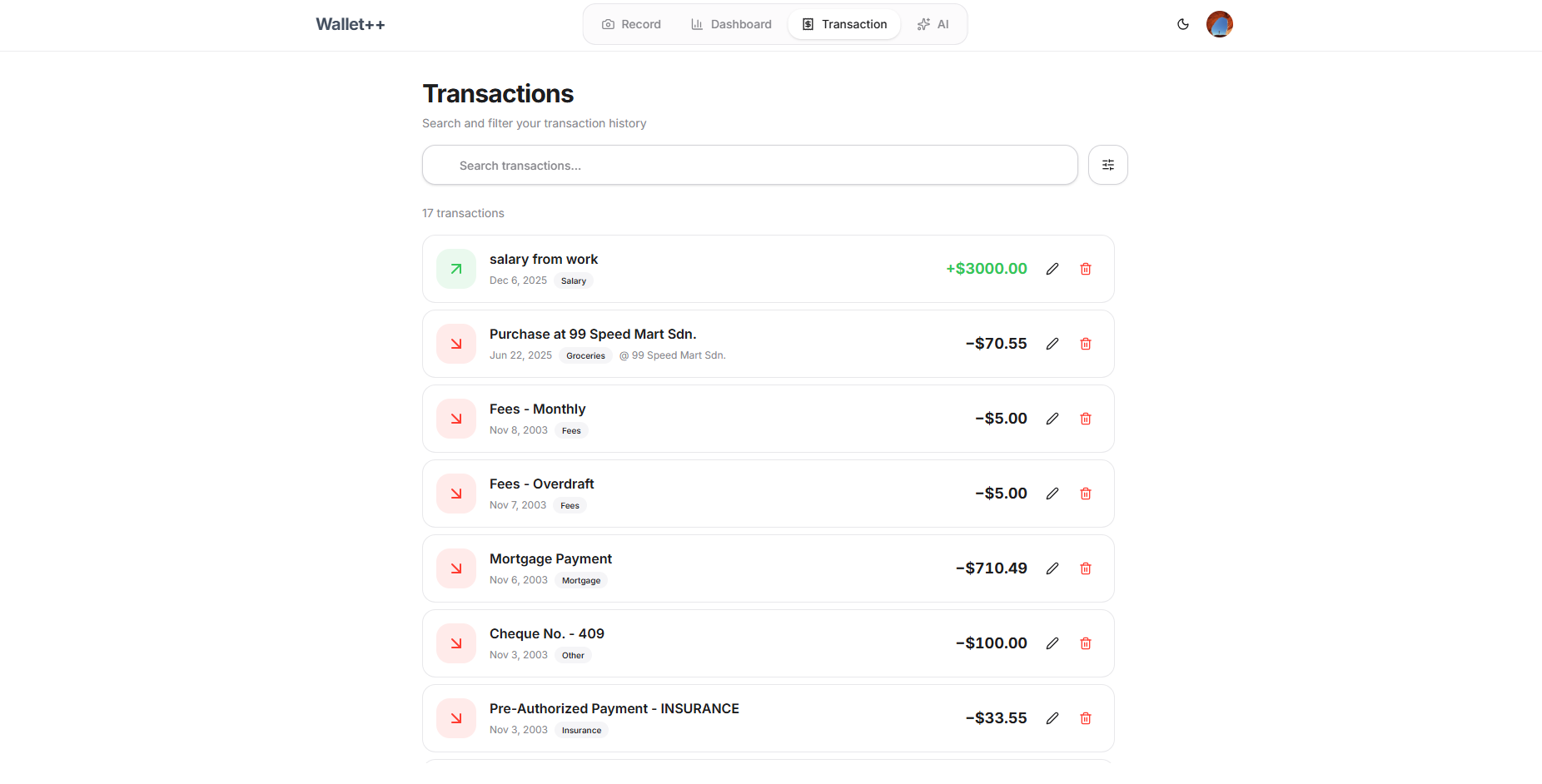The width and height of the screenshot is (1542, 784).
Task: Click the Salary category tag
Action: tap(574, 281)
